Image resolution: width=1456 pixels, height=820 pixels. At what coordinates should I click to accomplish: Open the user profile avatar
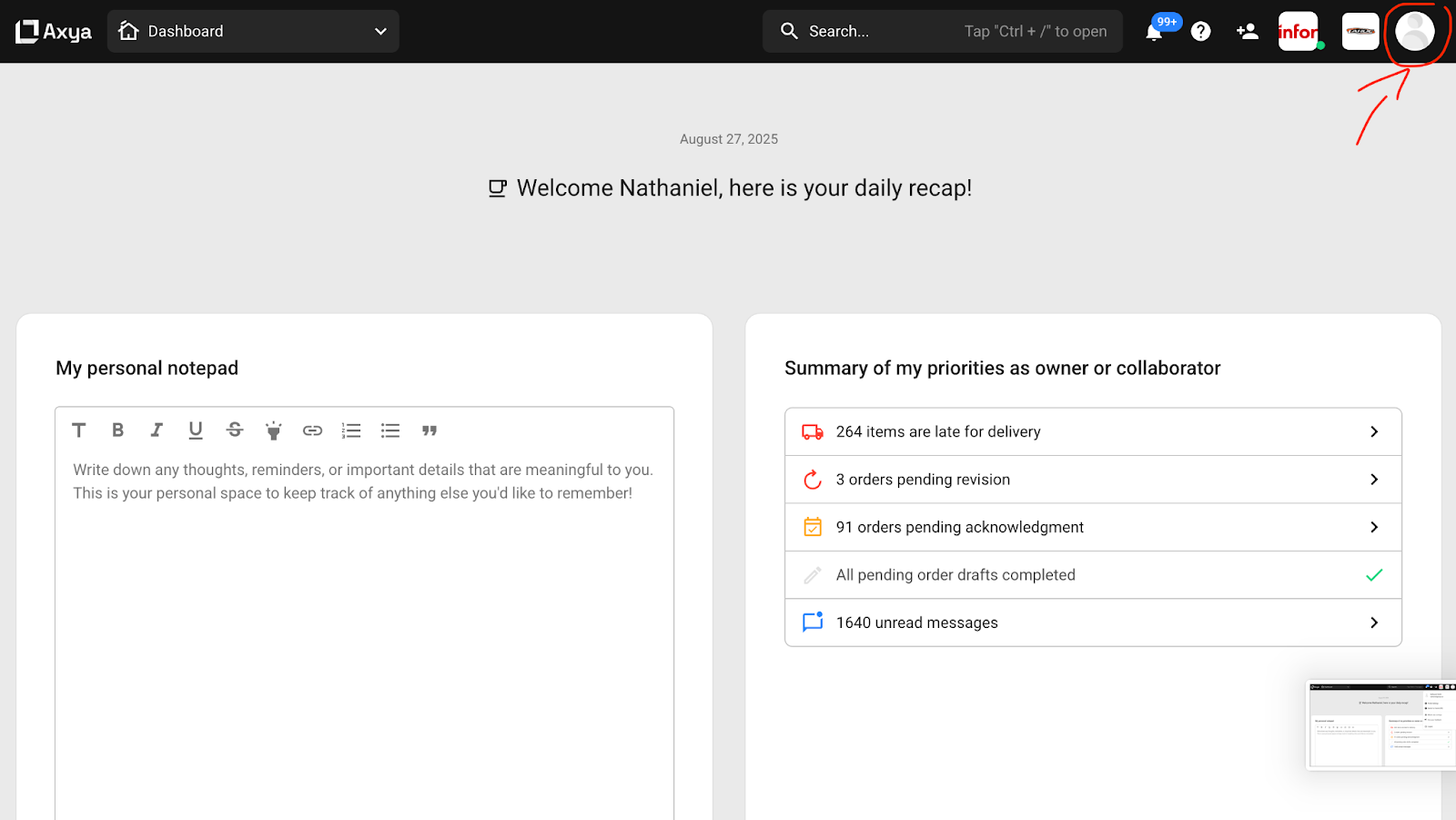coord(1414,32)
